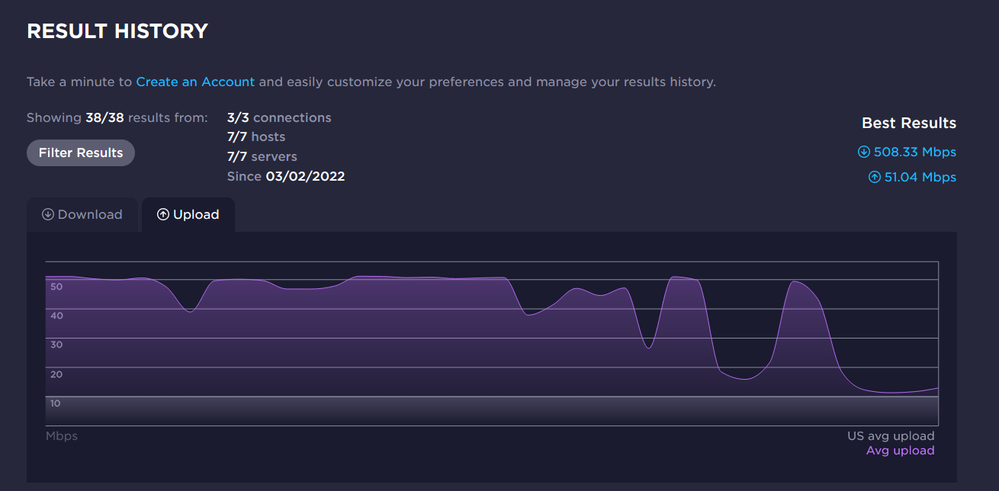This screenshot has width=999, height=491.
Task: Switch to the Download tab
Action: pyautogui.click(x=83, y=215)
